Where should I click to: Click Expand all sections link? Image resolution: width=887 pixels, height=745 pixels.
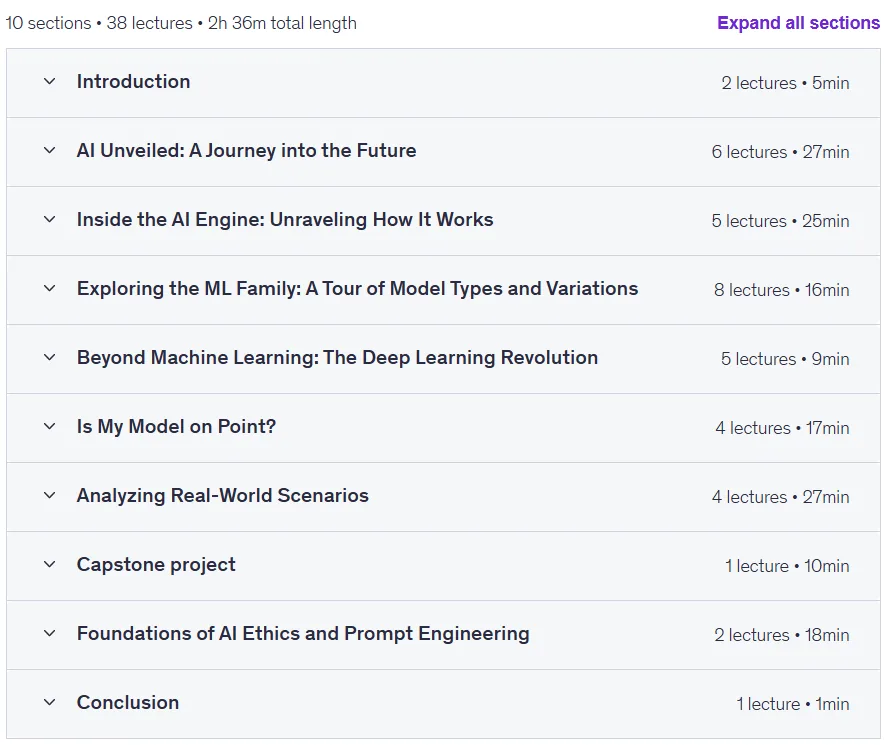click(x=798, y=23)
